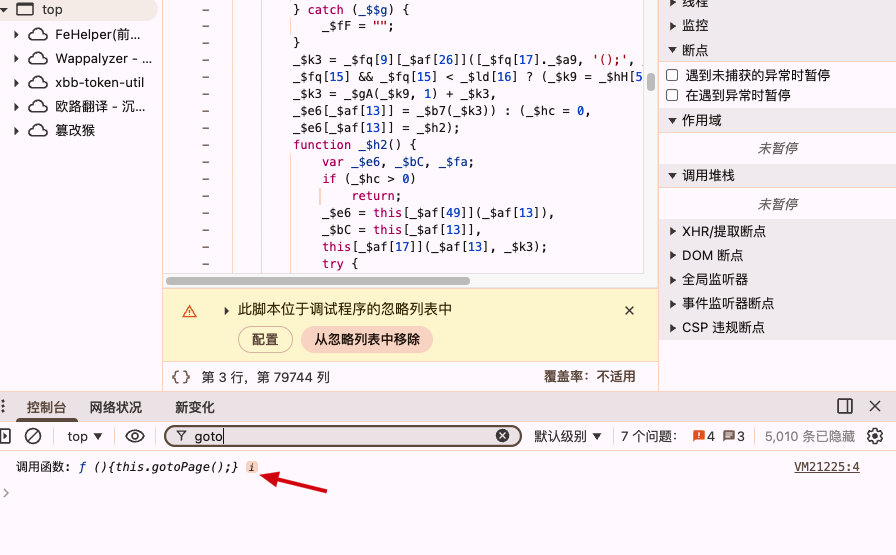Enable 在遇到异常时暂停 checkbox
Image resolution: width=896 pixels, height=555 pixels.
pos(673,95)
